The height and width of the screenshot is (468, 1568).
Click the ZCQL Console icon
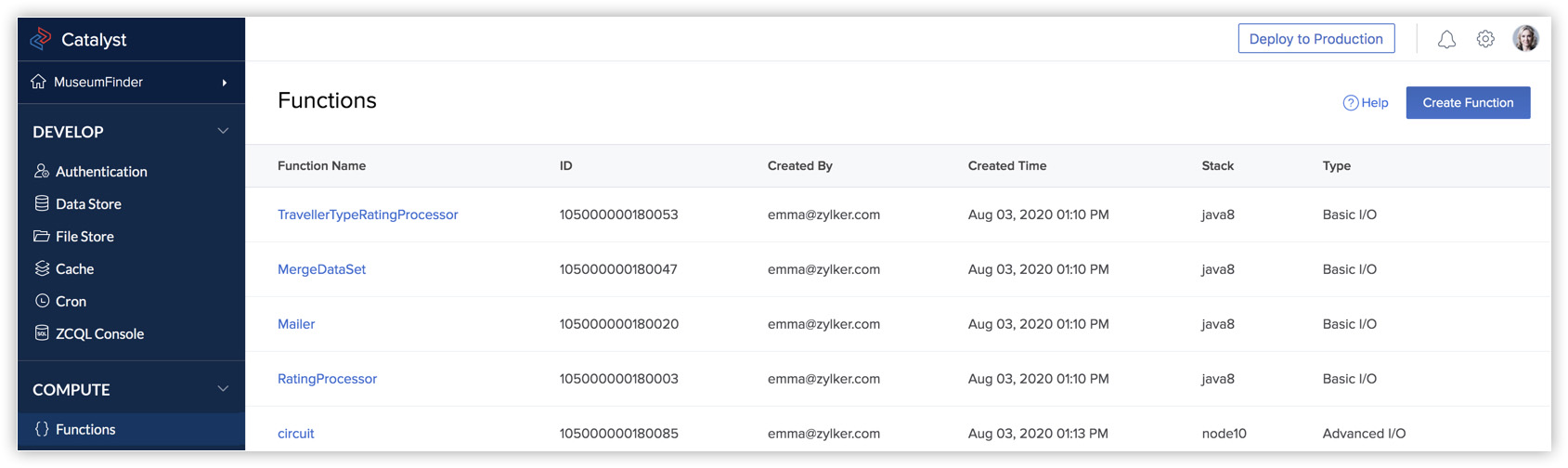click(x=42, y=332)
